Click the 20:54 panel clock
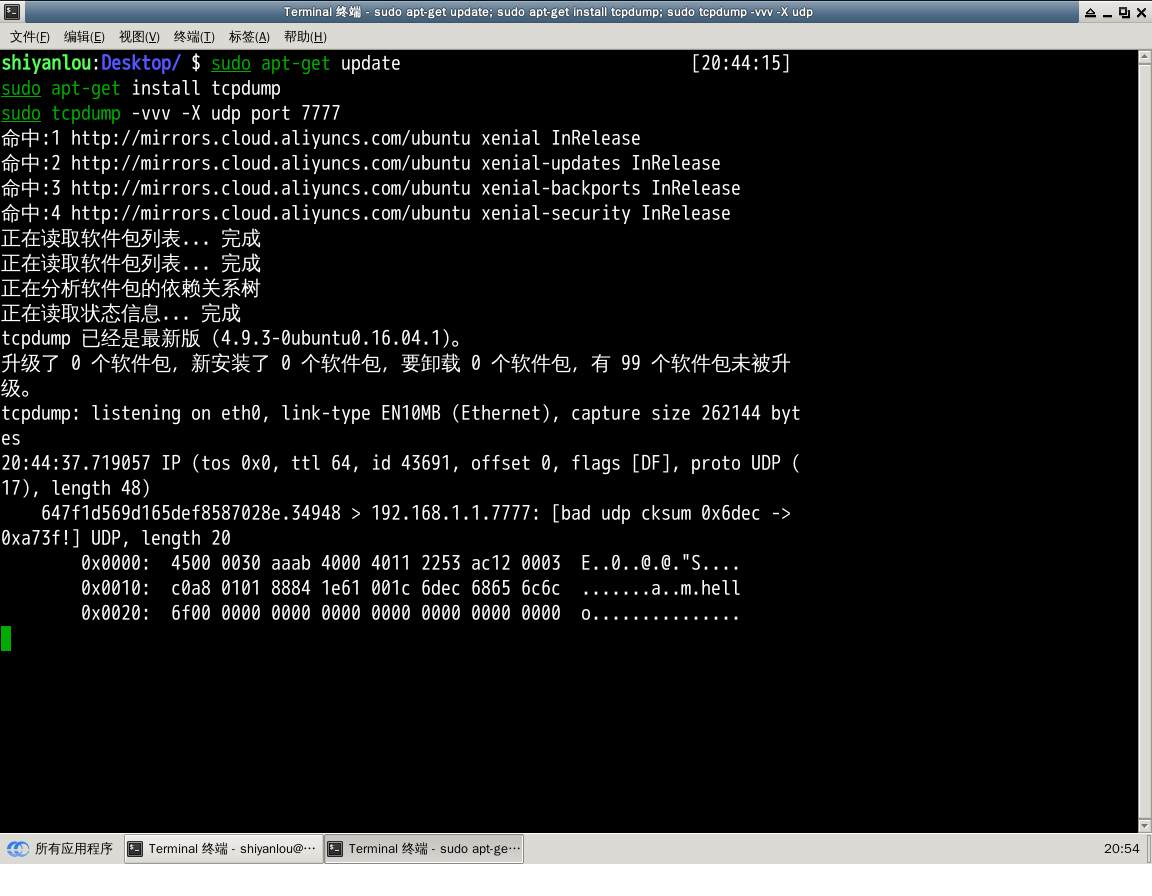The width and height of the screenshot is (1152, 896). (x=1121, y=849)
